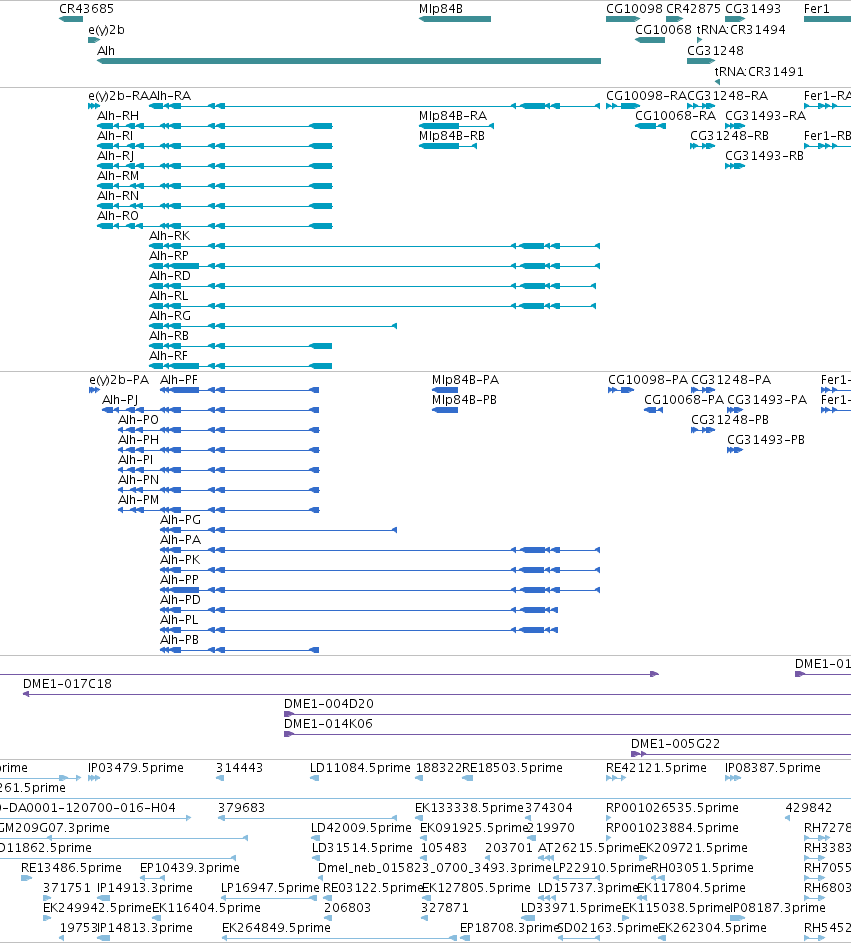Select the Alh-RM transcript label
Image resolution: width=851 pixels, height=943 pixels.
coord(118,176)
